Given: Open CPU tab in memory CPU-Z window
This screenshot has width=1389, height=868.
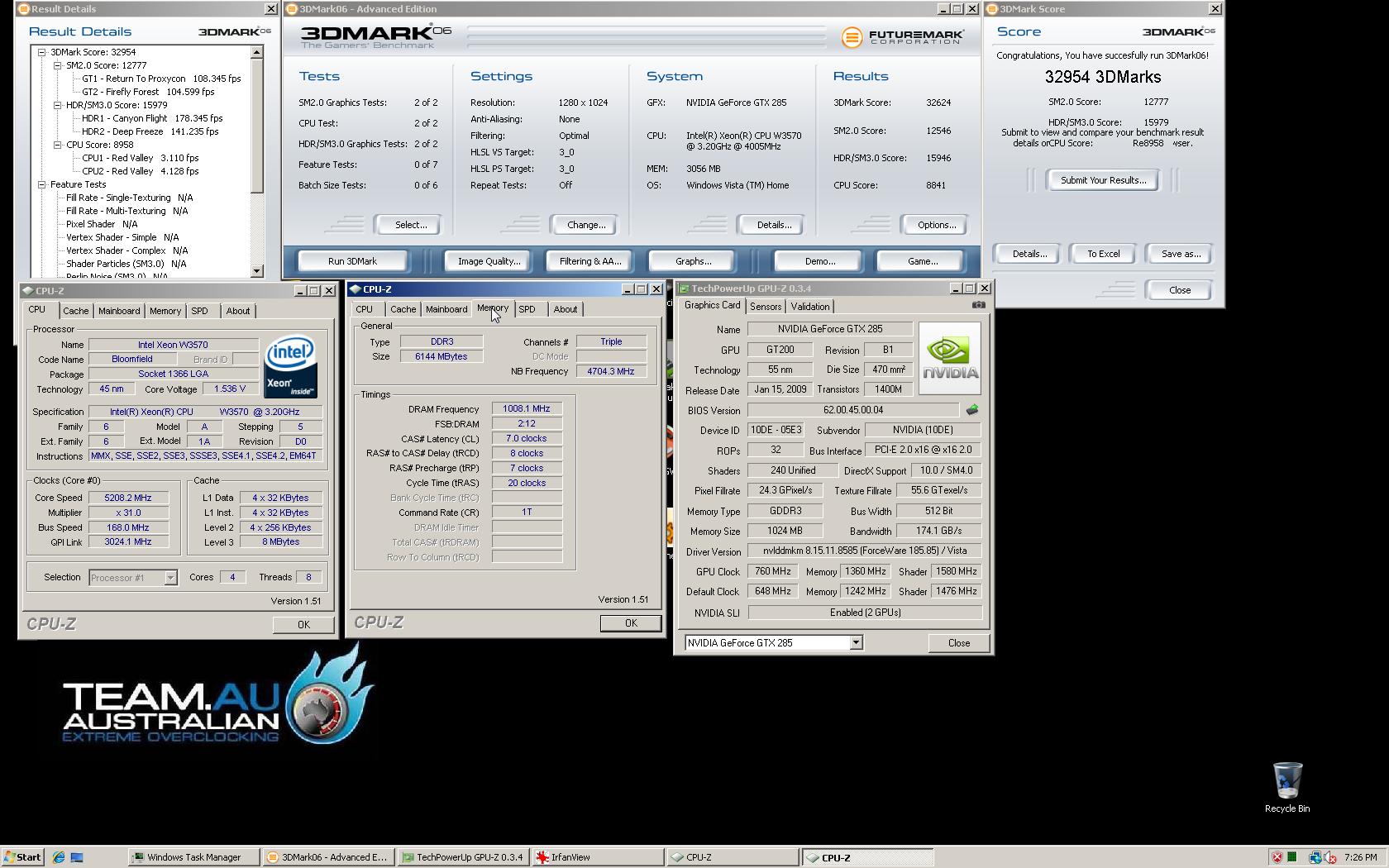Looking at the screenshot, I should click(364, 309).
